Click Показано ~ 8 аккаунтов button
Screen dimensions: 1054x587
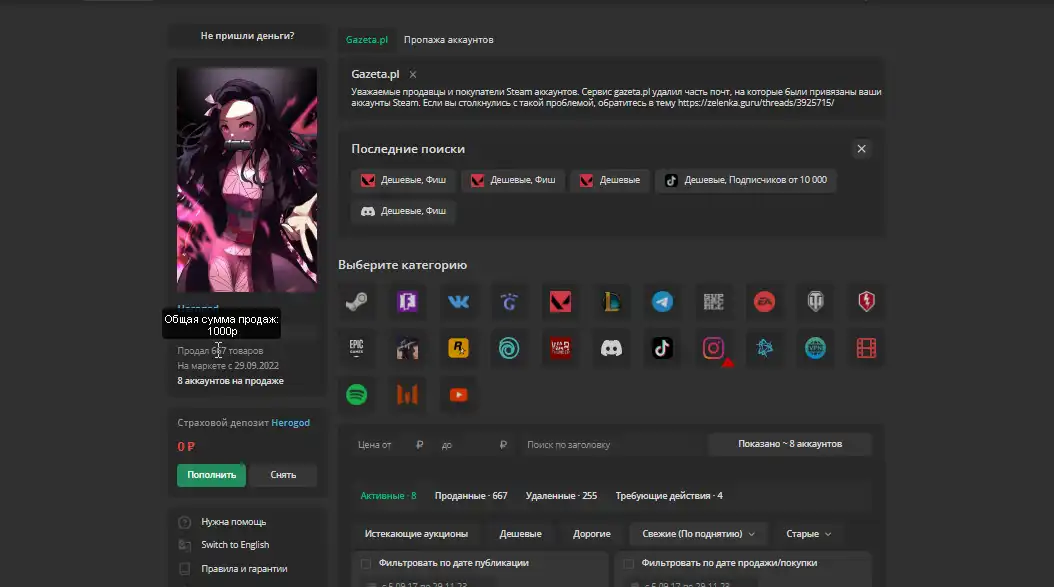(790, 444)
